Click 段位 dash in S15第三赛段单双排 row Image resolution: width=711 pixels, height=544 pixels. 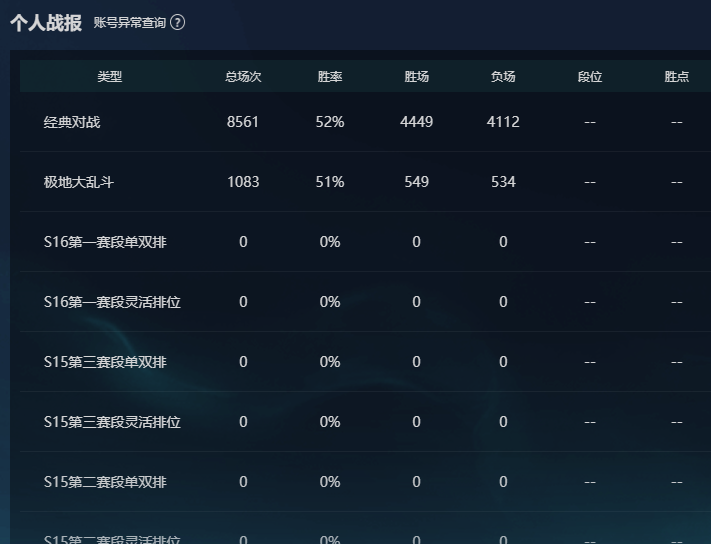[589, 362]
